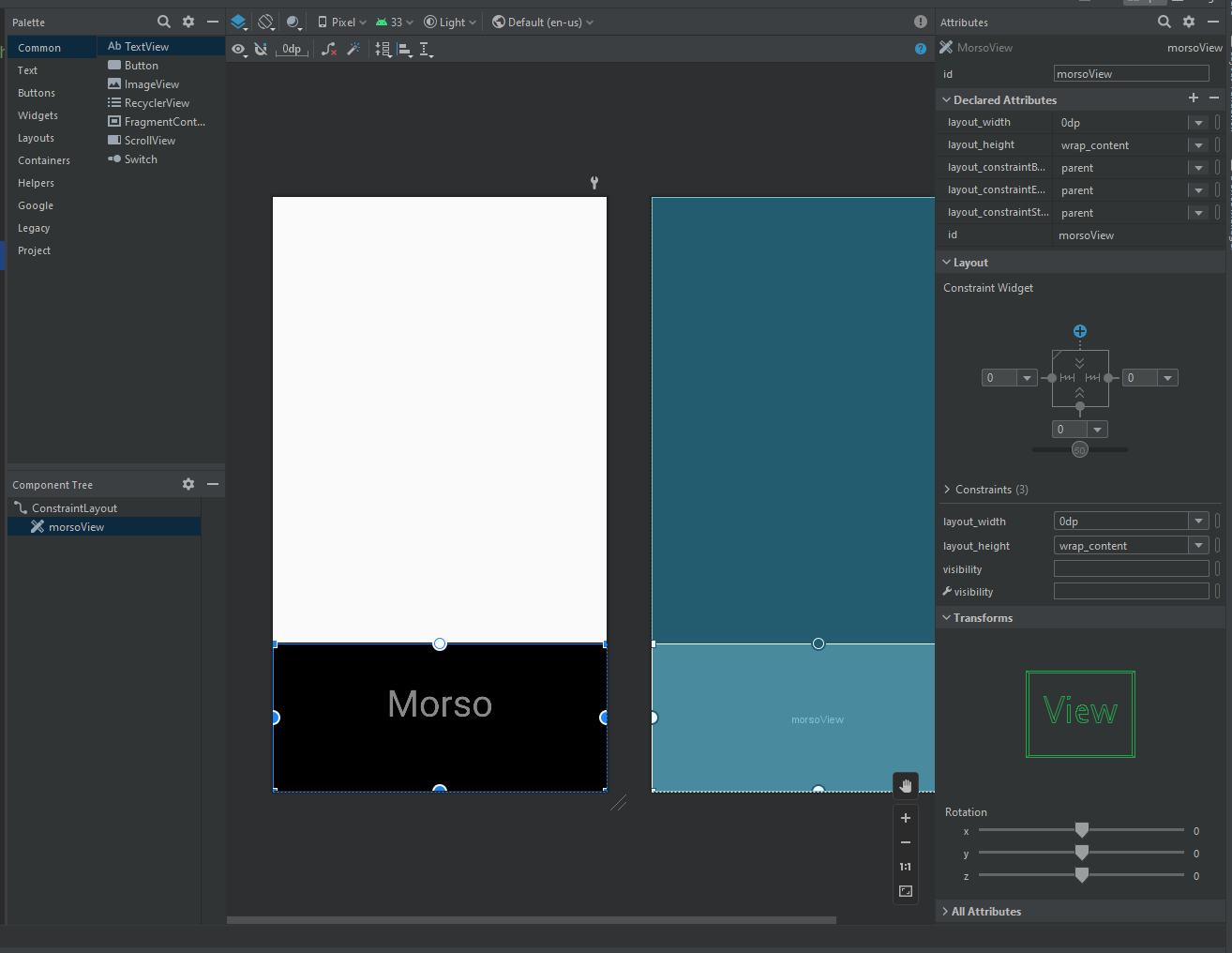Toggle autoconnect magnet icon

[x=261, y=49]
